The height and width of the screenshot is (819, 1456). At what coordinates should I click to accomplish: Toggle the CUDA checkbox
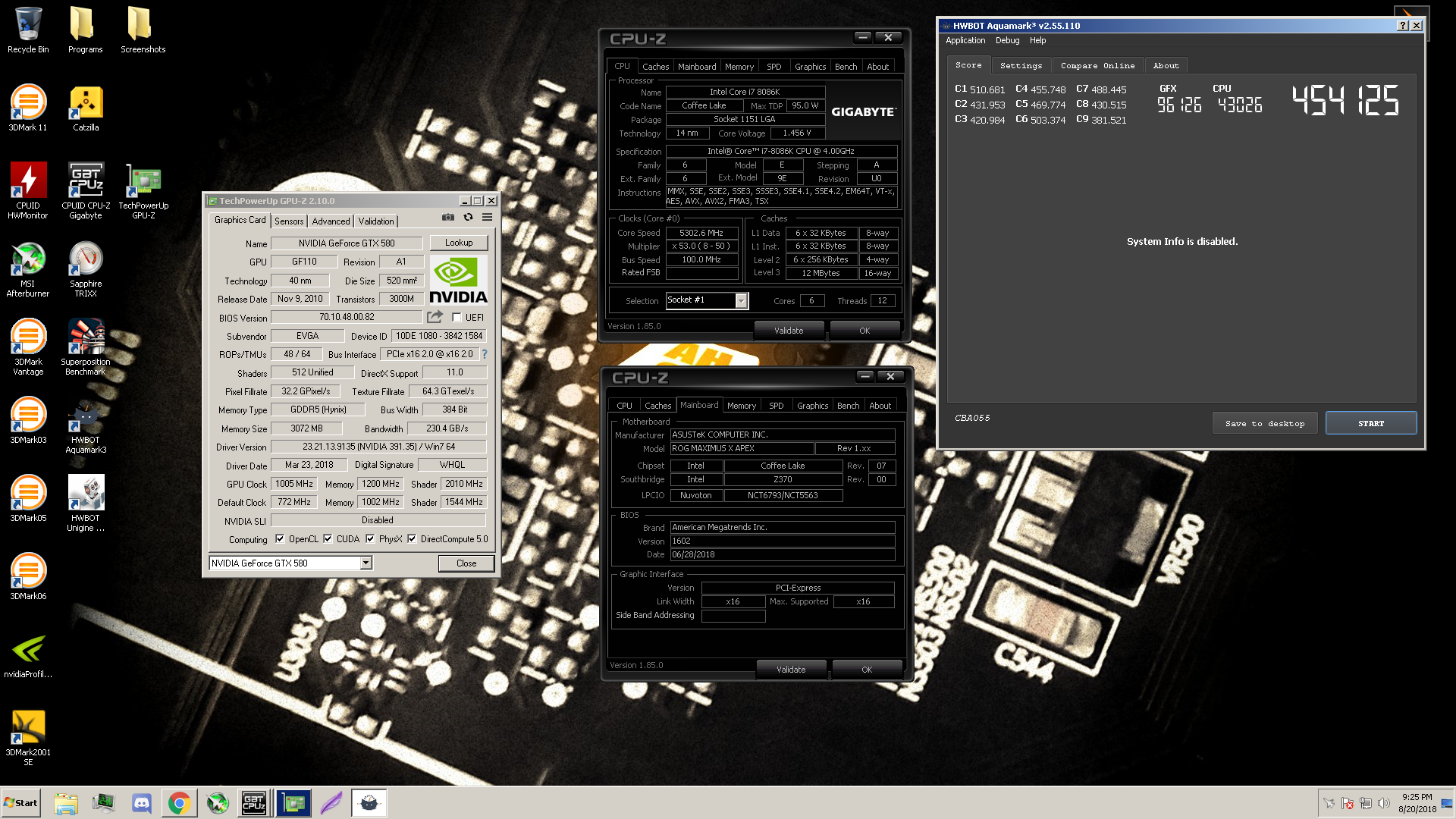(x=328, y=539)
